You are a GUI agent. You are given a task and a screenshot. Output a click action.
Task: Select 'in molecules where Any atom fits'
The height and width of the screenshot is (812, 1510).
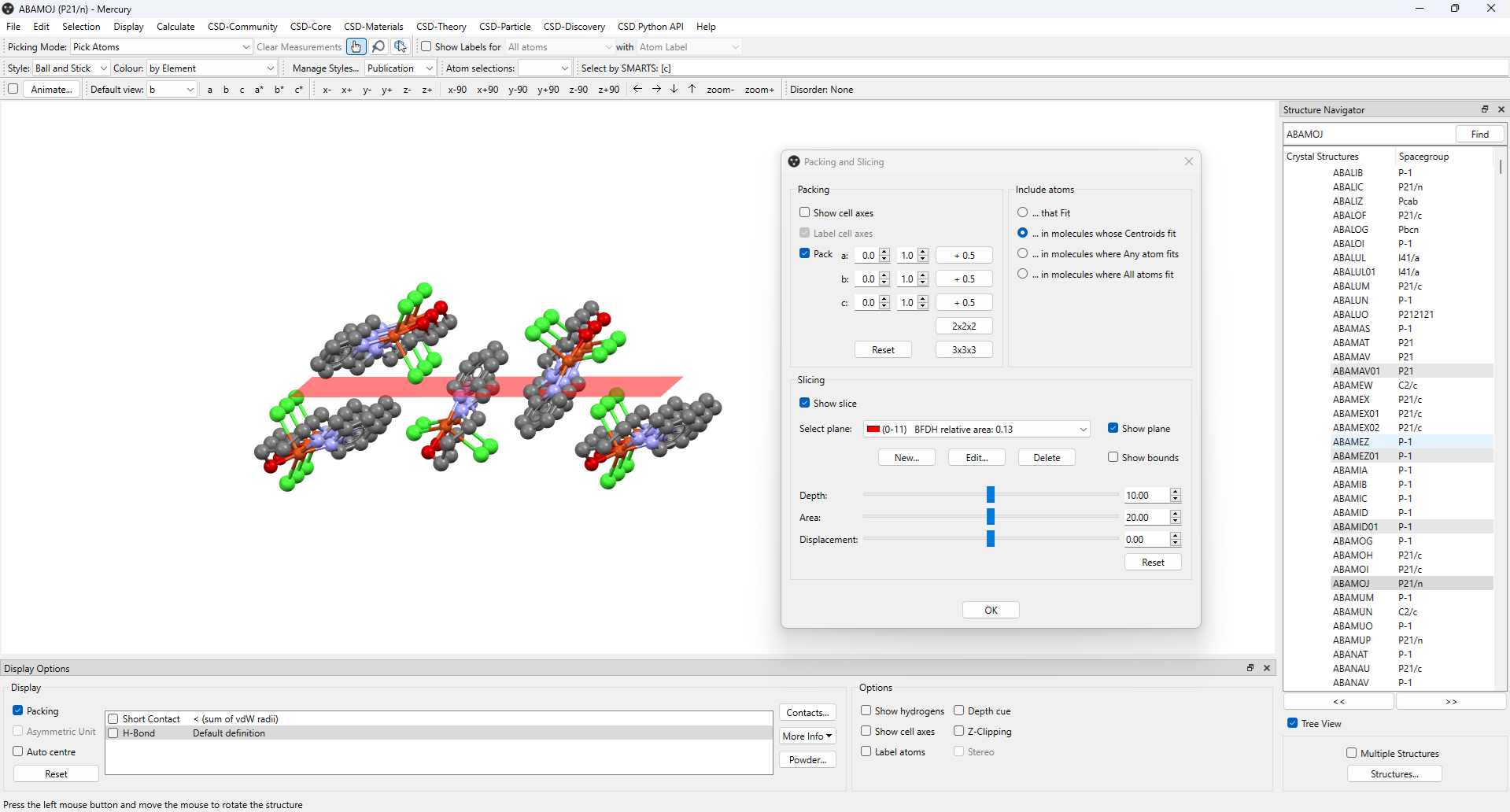1023,253
